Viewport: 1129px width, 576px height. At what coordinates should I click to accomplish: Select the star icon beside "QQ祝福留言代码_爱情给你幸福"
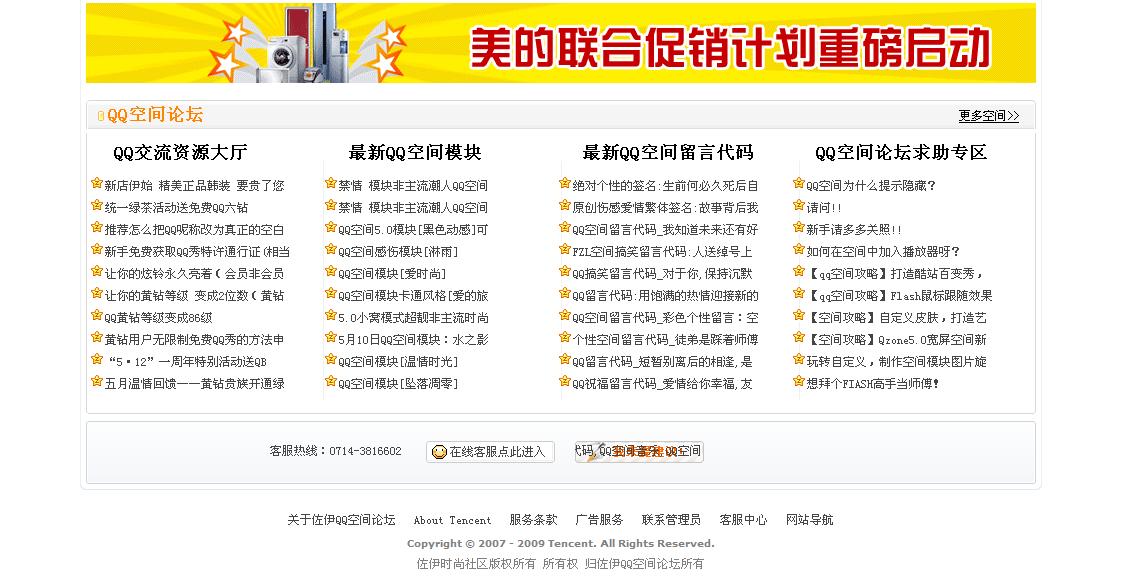pos(564,382)
